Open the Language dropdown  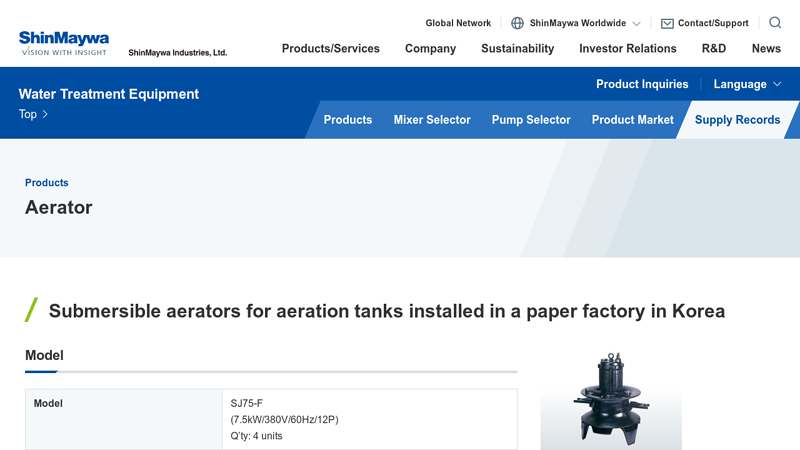click(747, 84)
